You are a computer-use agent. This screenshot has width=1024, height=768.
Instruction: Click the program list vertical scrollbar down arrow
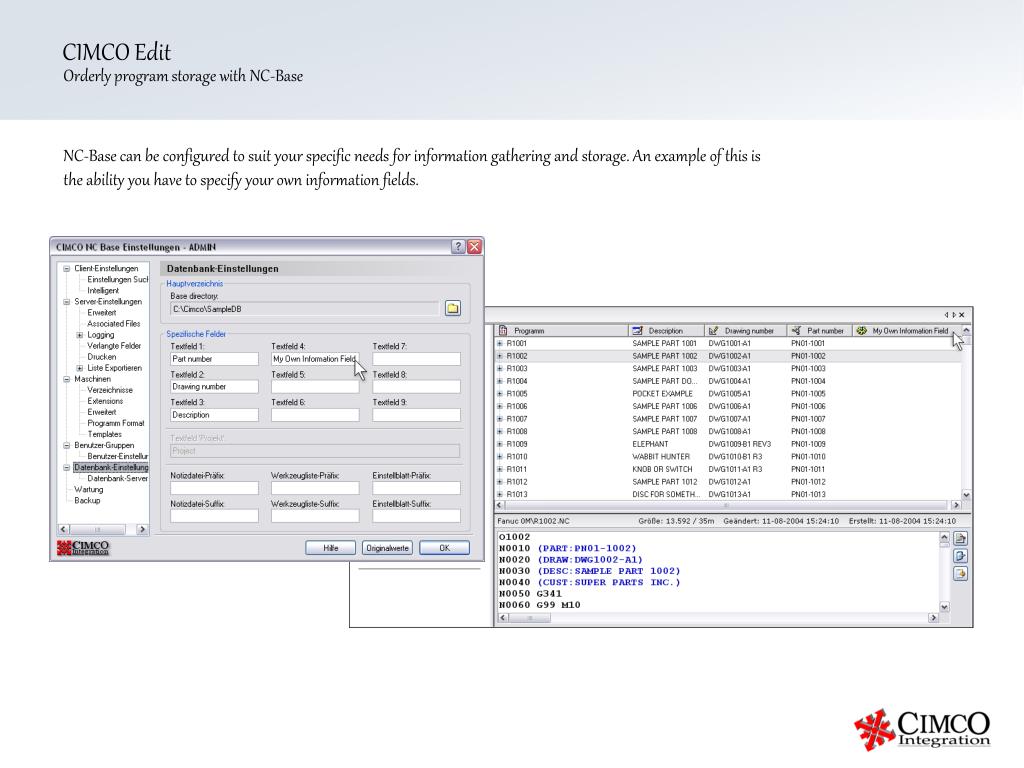966,495
